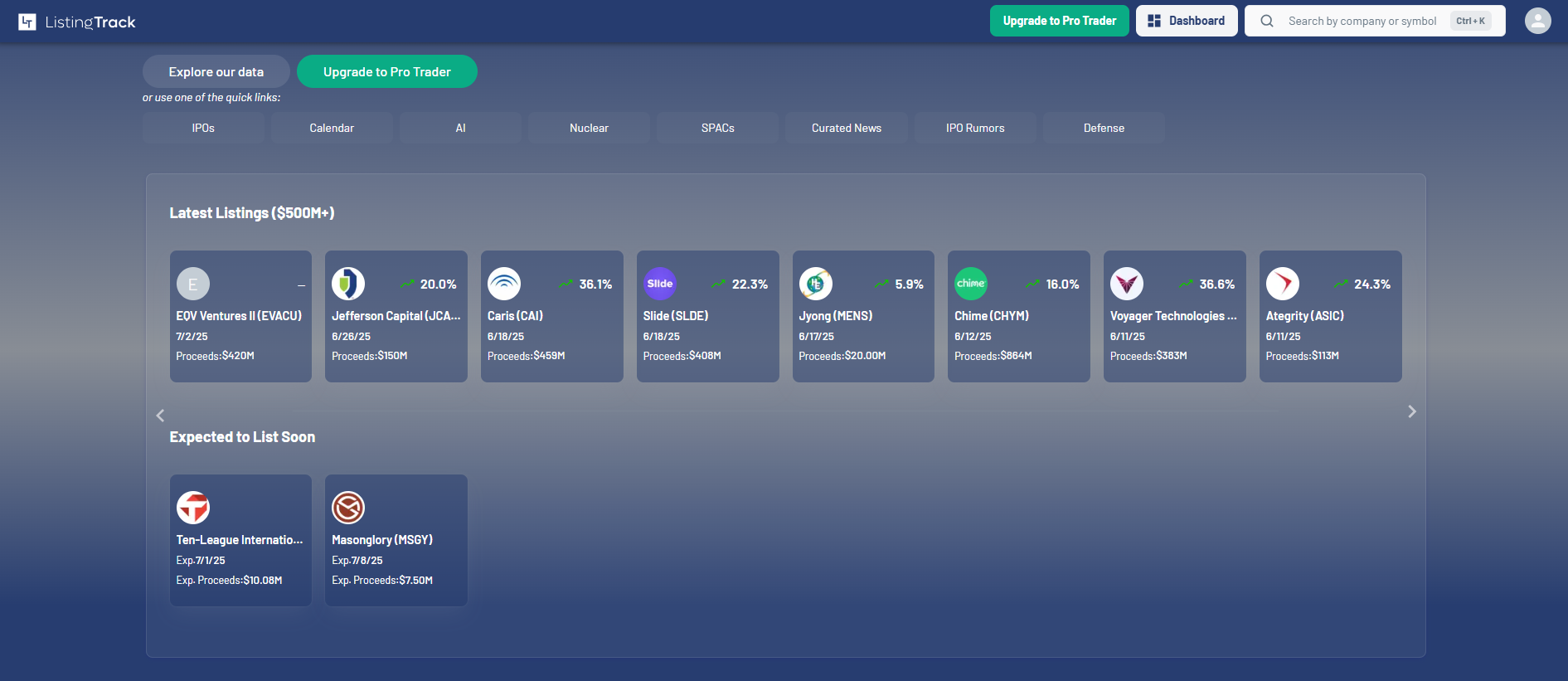1568x681 pixels.
Task: Click EQV Ventures Proceeds:$420M text
Action: [216, 356]
